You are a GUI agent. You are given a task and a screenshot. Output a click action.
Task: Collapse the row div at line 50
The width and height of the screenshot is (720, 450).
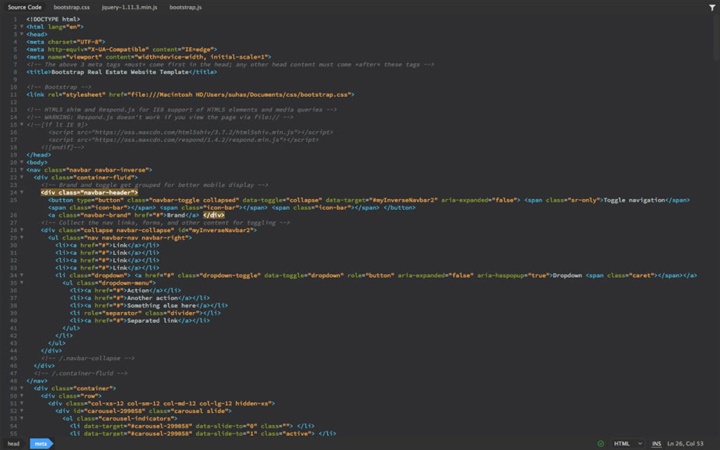(22, 396)
